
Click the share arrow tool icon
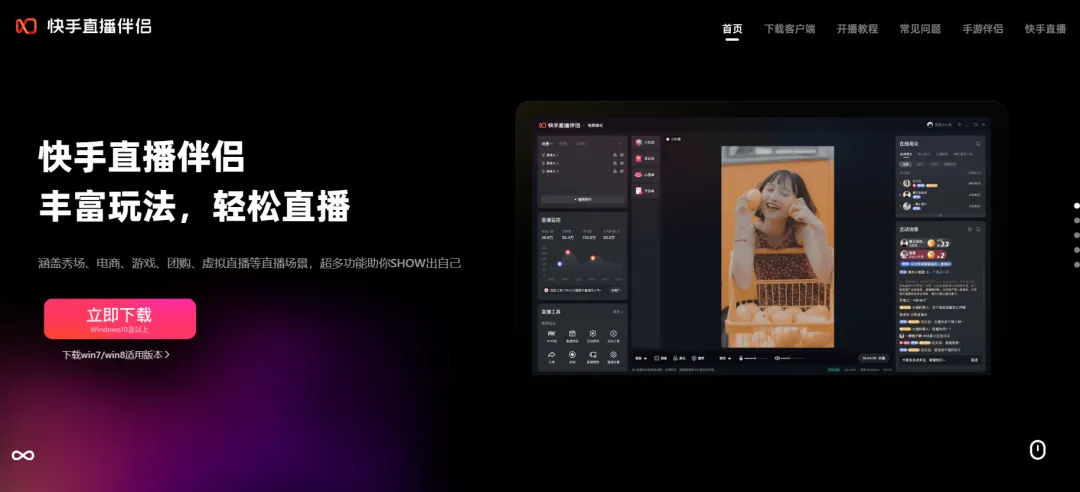pos(552,354)
